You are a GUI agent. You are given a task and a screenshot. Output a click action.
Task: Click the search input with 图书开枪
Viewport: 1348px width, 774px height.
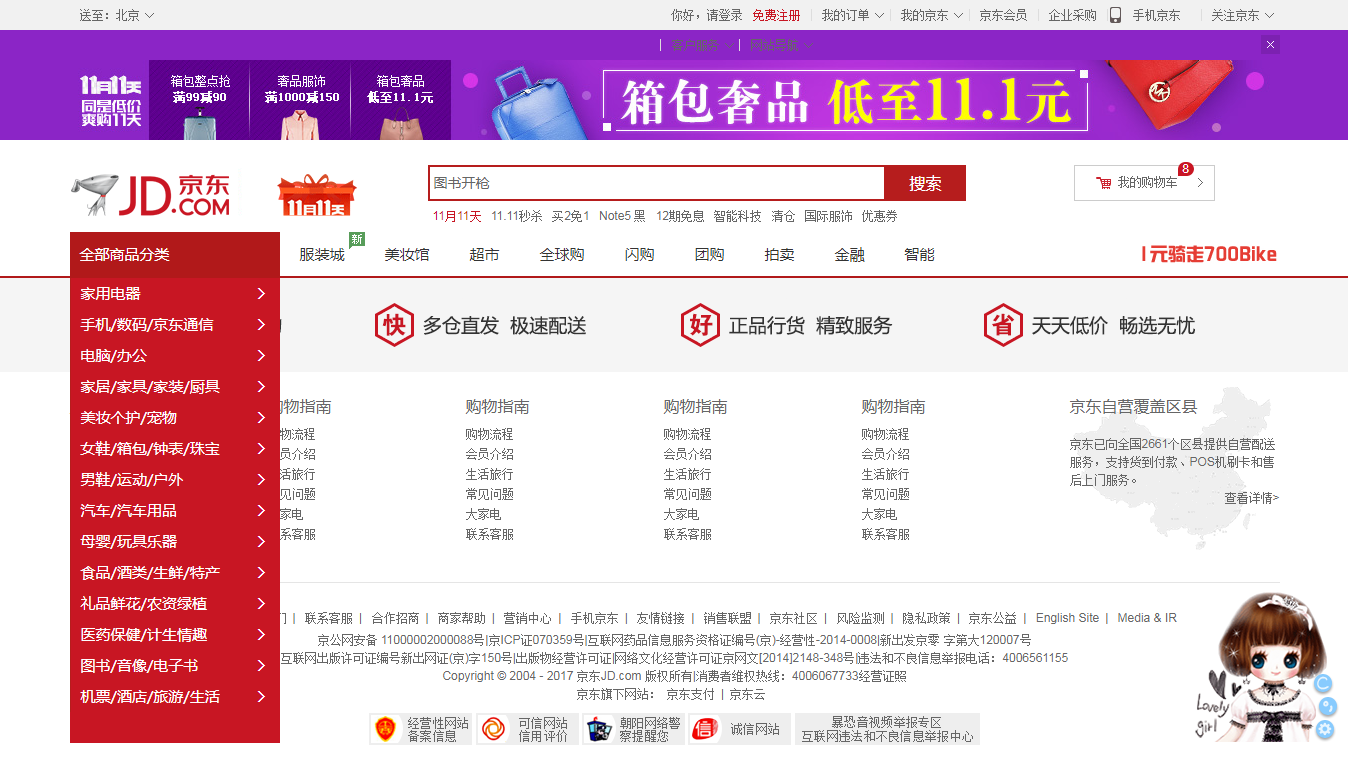click(657, 183)
